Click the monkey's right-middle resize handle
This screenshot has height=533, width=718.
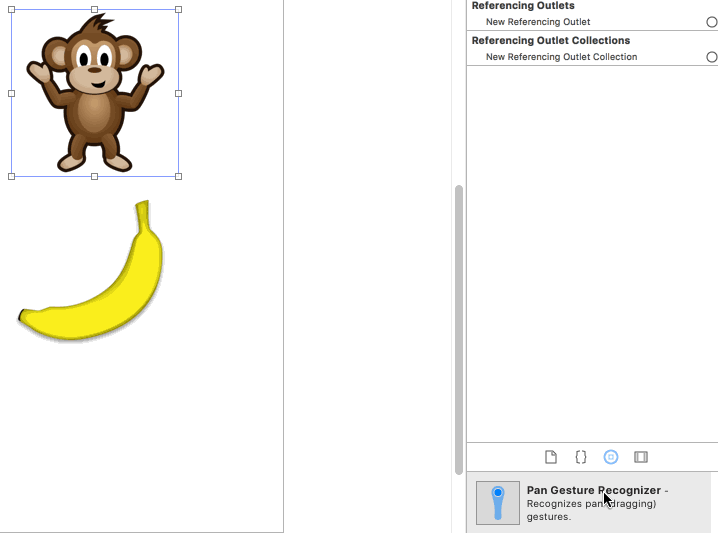[x=178, y=93]
